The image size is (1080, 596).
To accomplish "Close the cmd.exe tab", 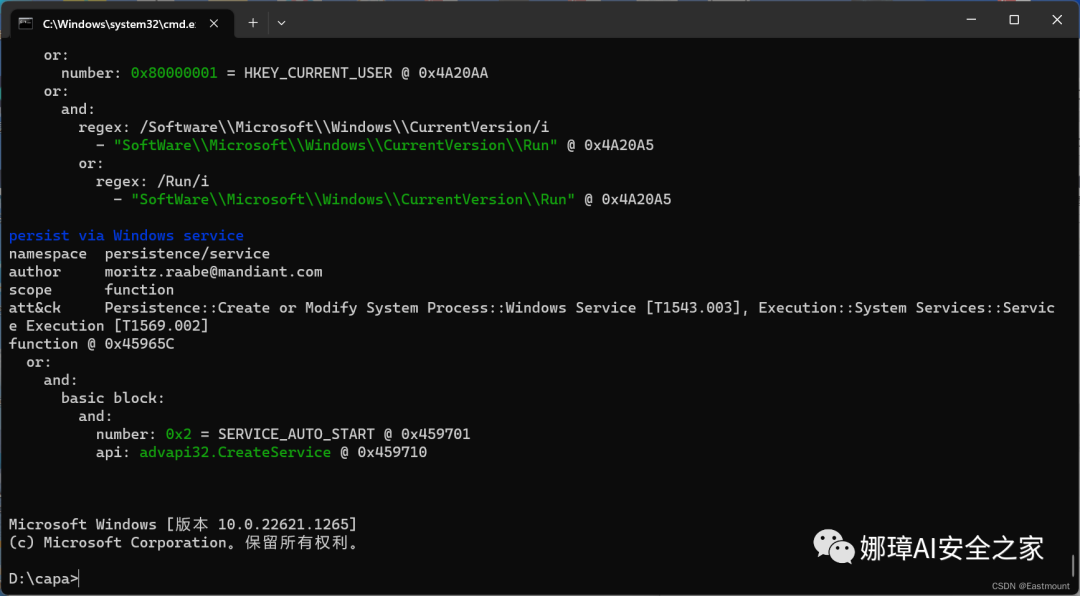I will pyautogui.click(x=214, y=23).
